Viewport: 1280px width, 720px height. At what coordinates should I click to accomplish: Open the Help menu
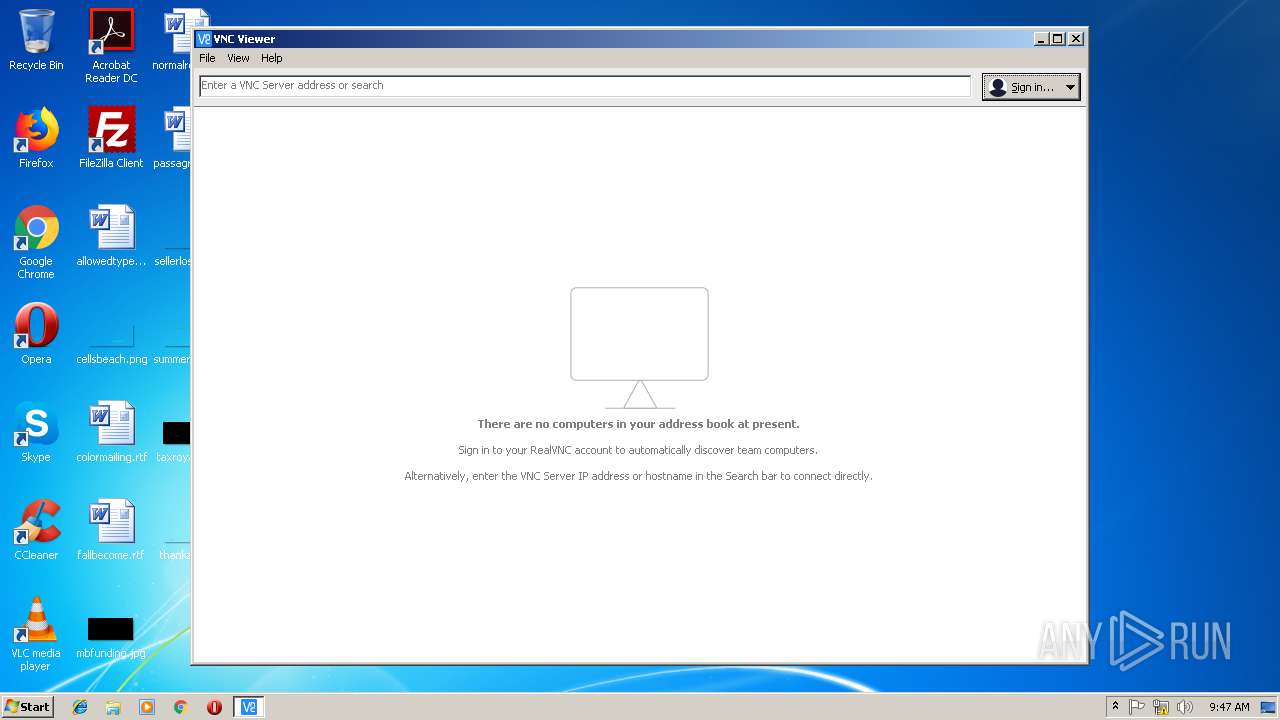(272, 58)
